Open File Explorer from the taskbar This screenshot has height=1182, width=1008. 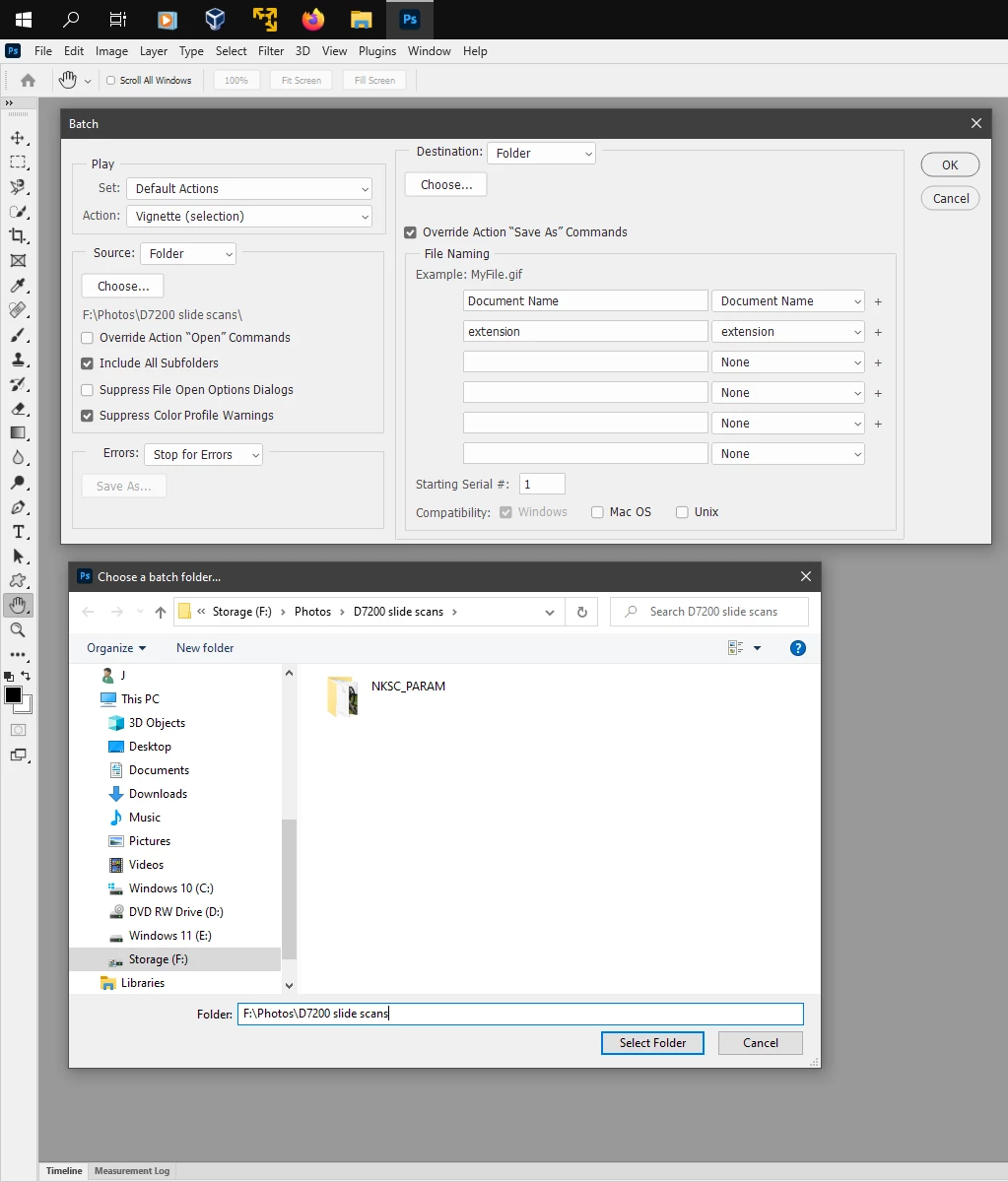pyautogui.click(x=362, y=19)
